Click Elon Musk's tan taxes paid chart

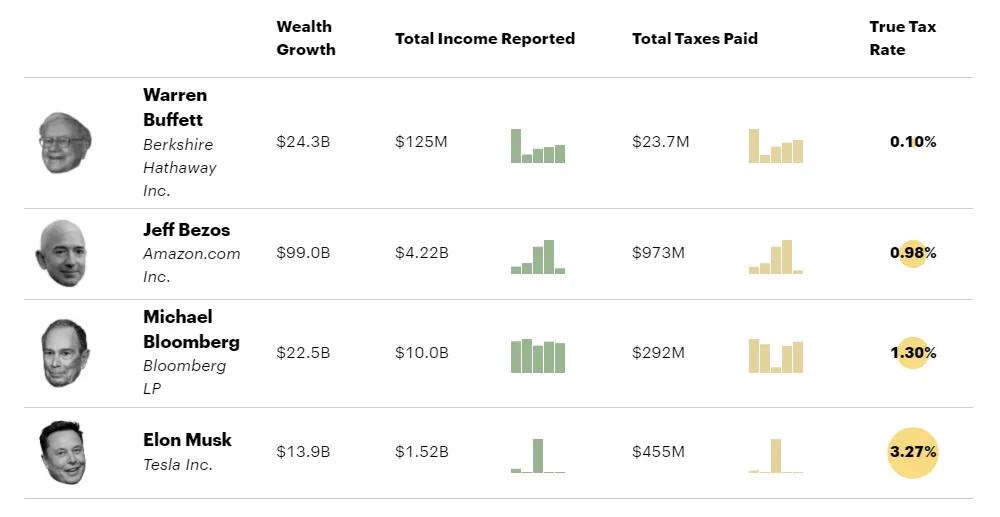tap(776, 456)
